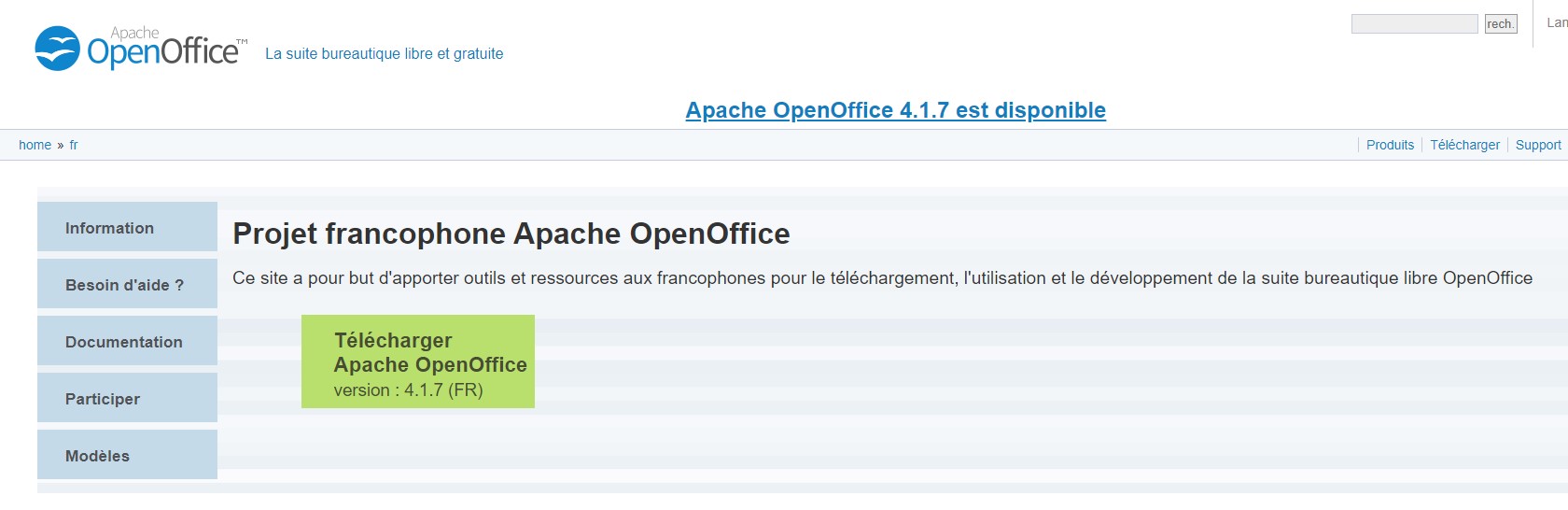Click the partially visible 'Lan' link in the top corner
Image resolution: width=1568 pixels, height=510 pixels.
click(1557, 22)
